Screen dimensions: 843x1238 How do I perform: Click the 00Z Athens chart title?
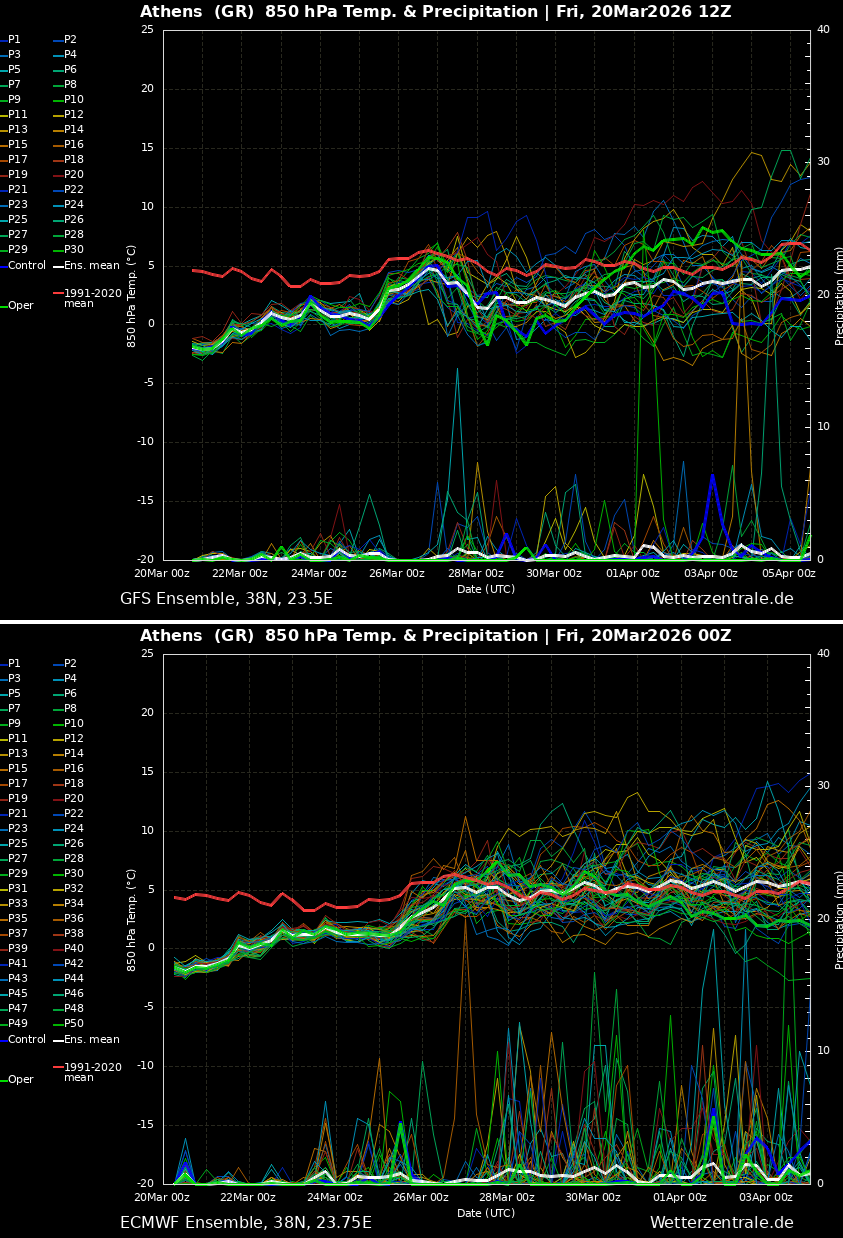(x=435, y=636)
